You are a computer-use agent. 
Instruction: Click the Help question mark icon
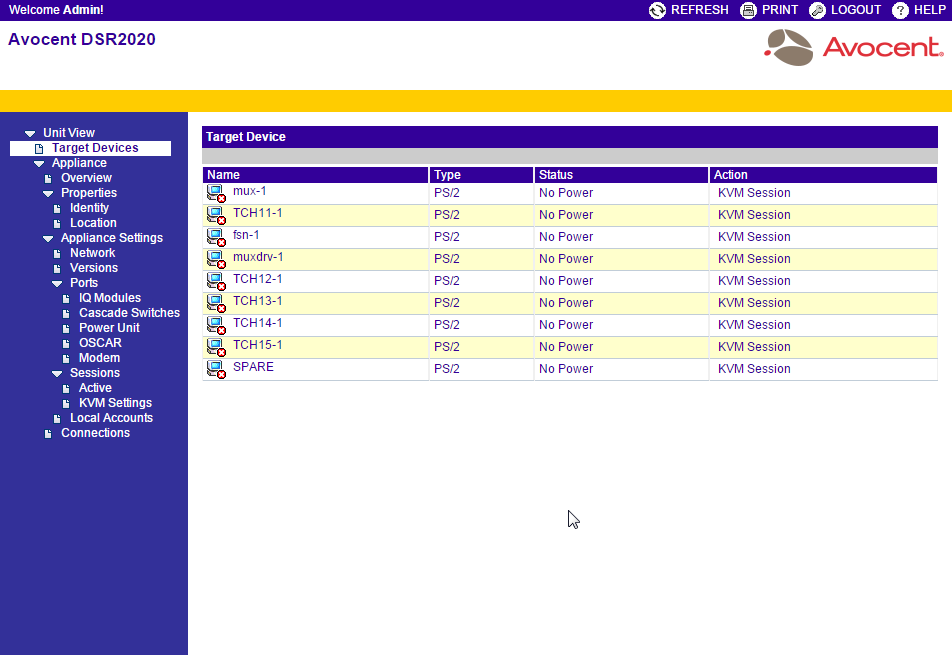tap(900, 10)
